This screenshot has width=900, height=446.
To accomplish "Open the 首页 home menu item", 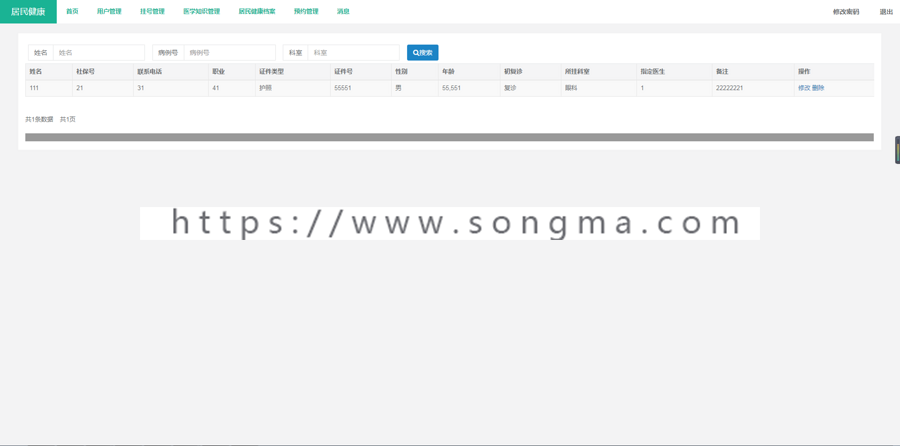I will [x=72, y=11].
